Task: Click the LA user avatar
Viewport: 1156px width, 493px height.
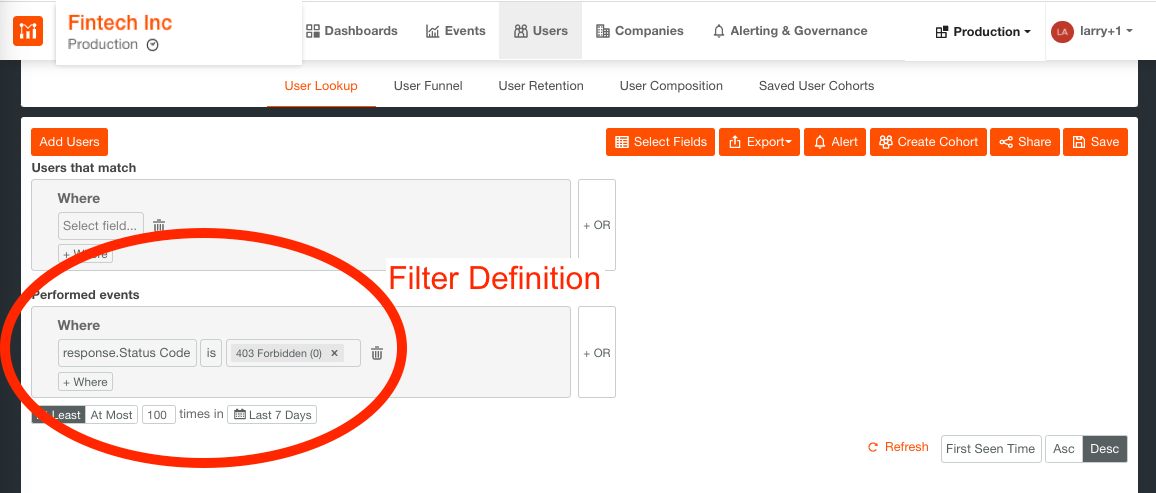Action: tap(1062, 32)
